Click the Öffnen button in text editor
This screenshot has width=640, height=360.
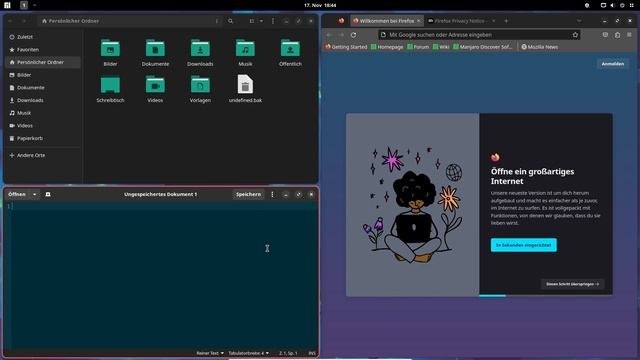[x=17, y=194]
